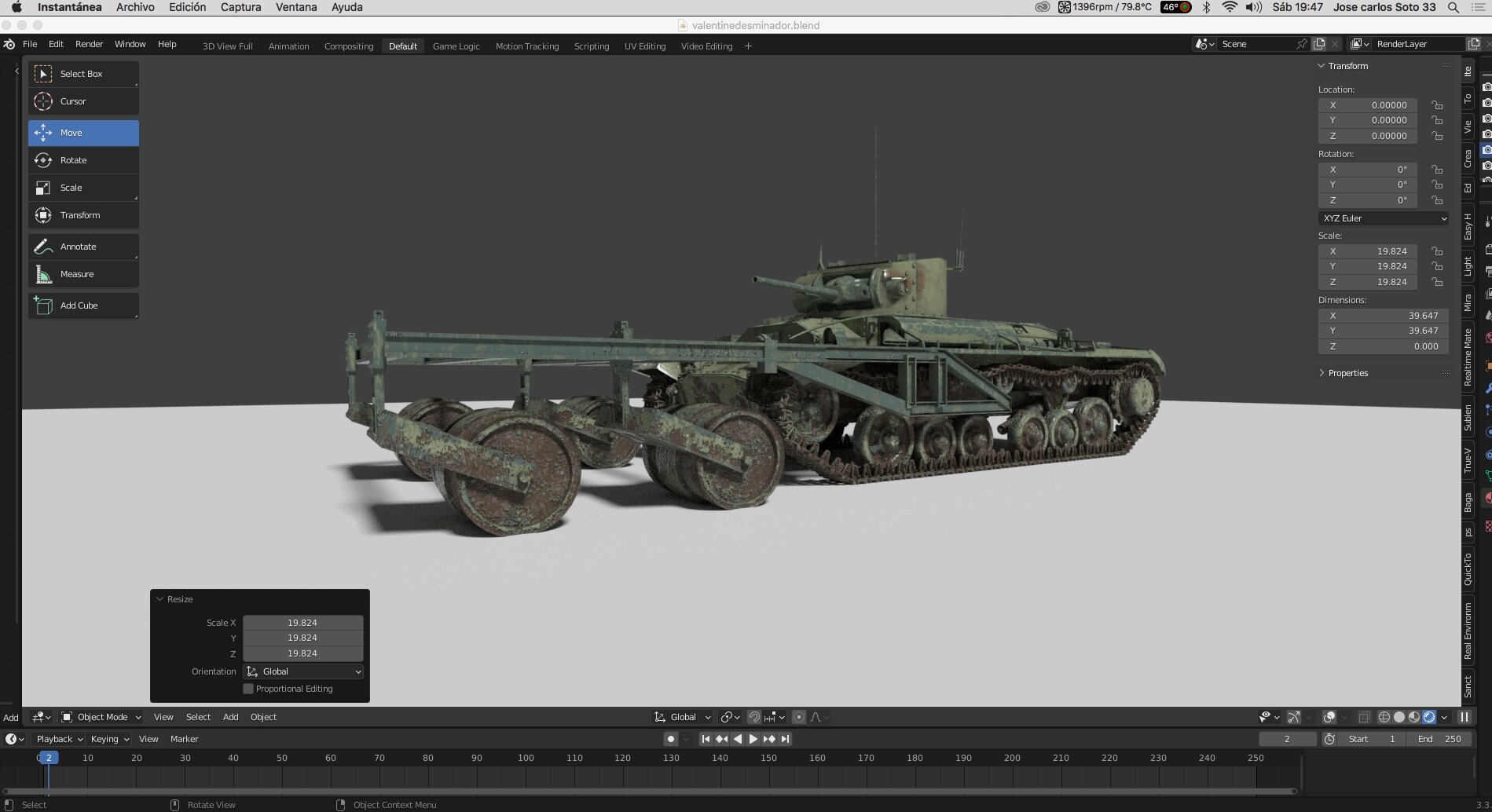Image resolution: width=1492 pixels, height=812 pixels.
Task: Toggle X-Ray view in viewport header
Action: click(1364, 717)
